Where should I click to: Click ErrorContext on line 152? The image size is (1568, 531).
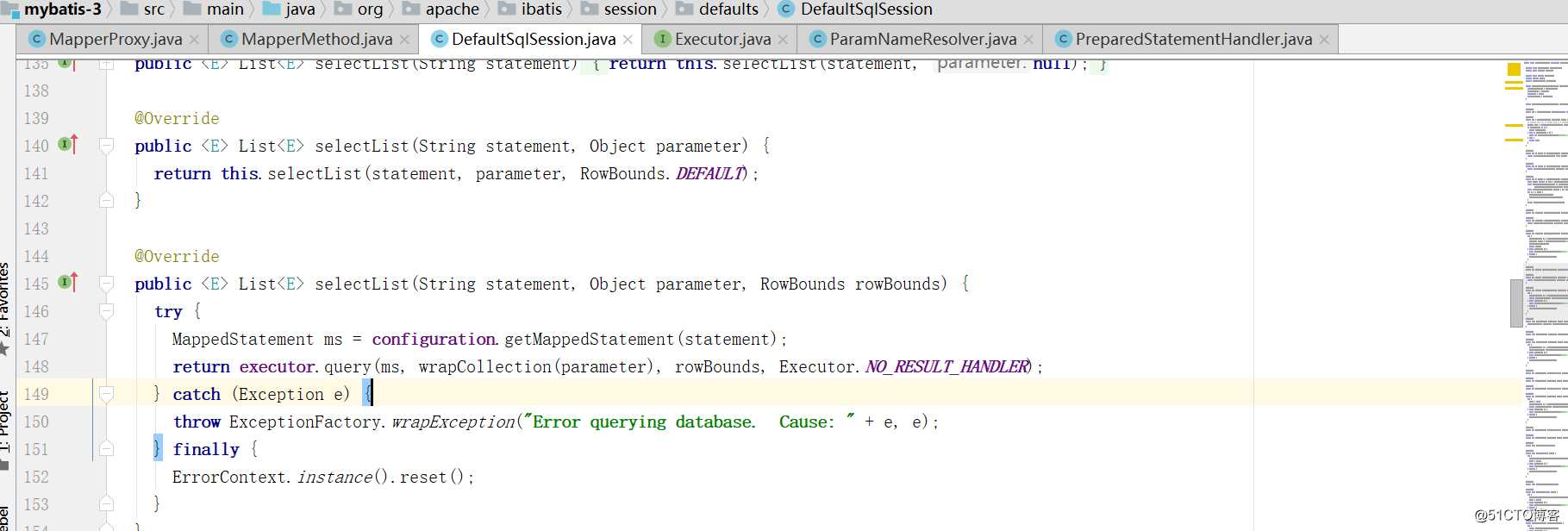pyautogui.click(x=229, y=477)
